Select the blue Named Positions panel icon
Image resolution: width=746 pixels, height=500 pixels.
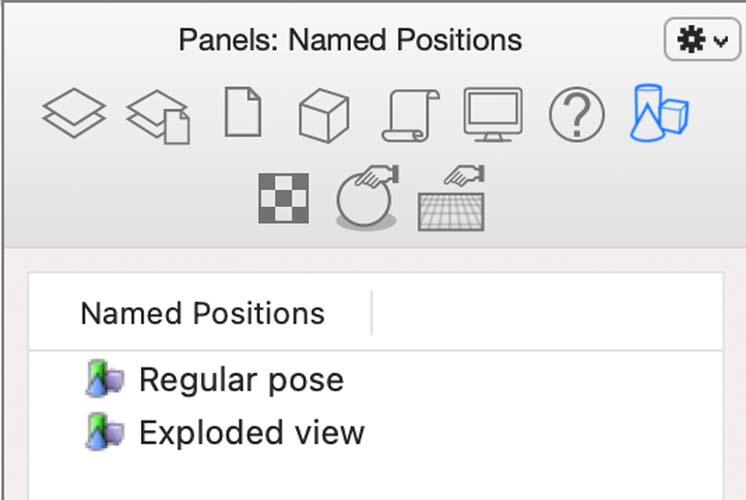(659, 113)
